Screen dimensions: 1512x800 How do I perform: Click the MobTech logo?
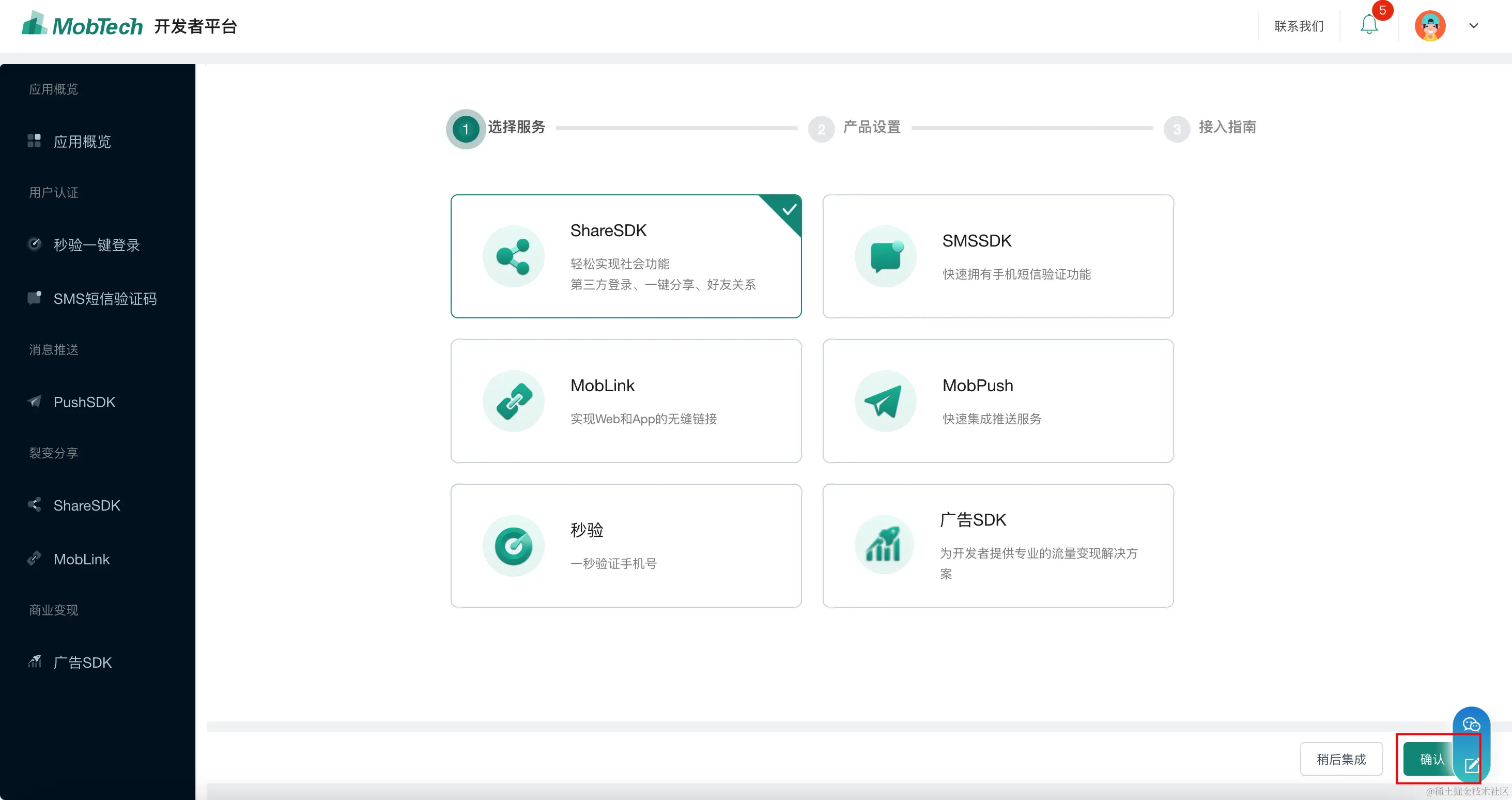click(83, 25)
